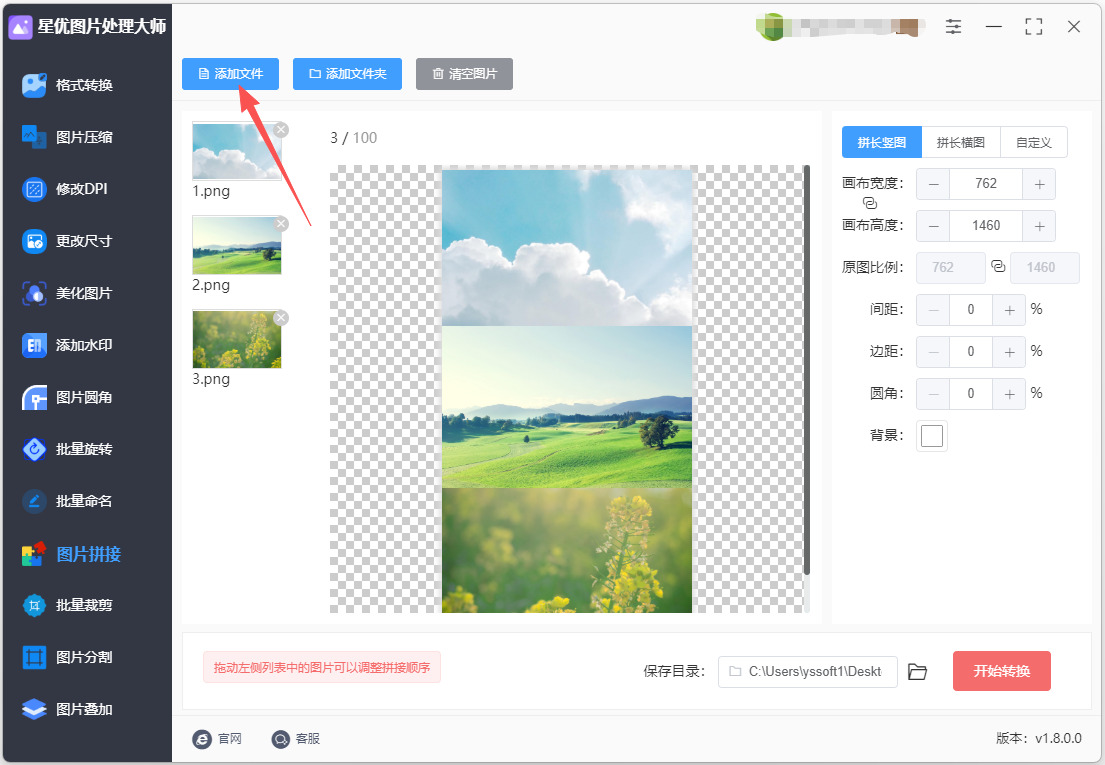Open the settings sliders icon in title bar
This screenshot has height=765, width=1105.
click(953, 27)
